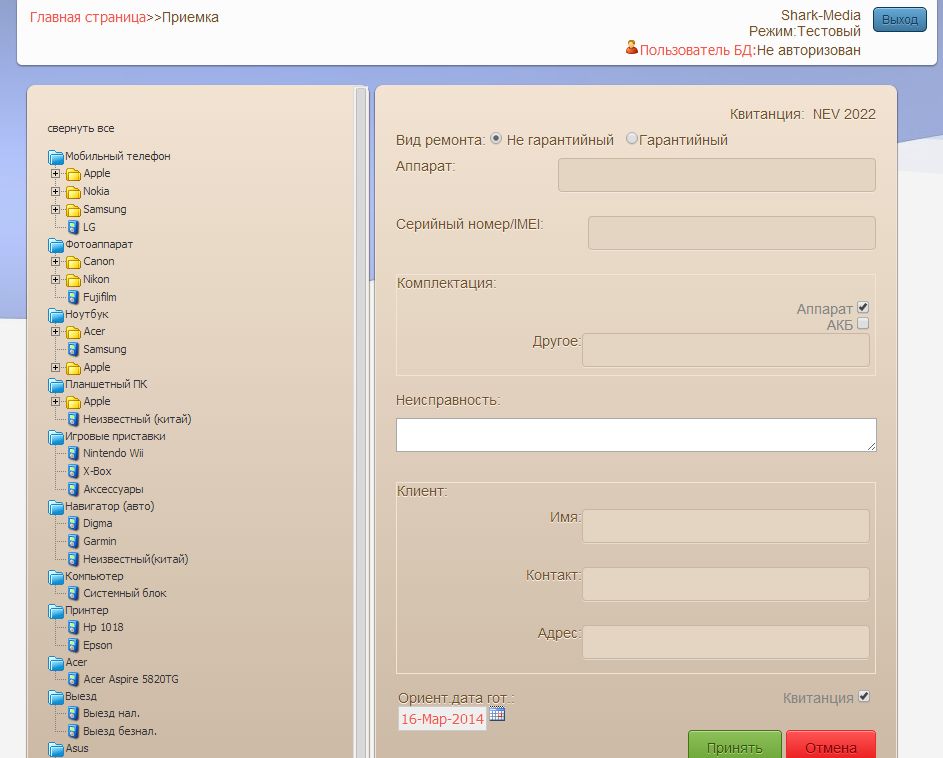Click the device icon next to LG
Viewport: 943px width, 758px height.
tap(73, 227)
